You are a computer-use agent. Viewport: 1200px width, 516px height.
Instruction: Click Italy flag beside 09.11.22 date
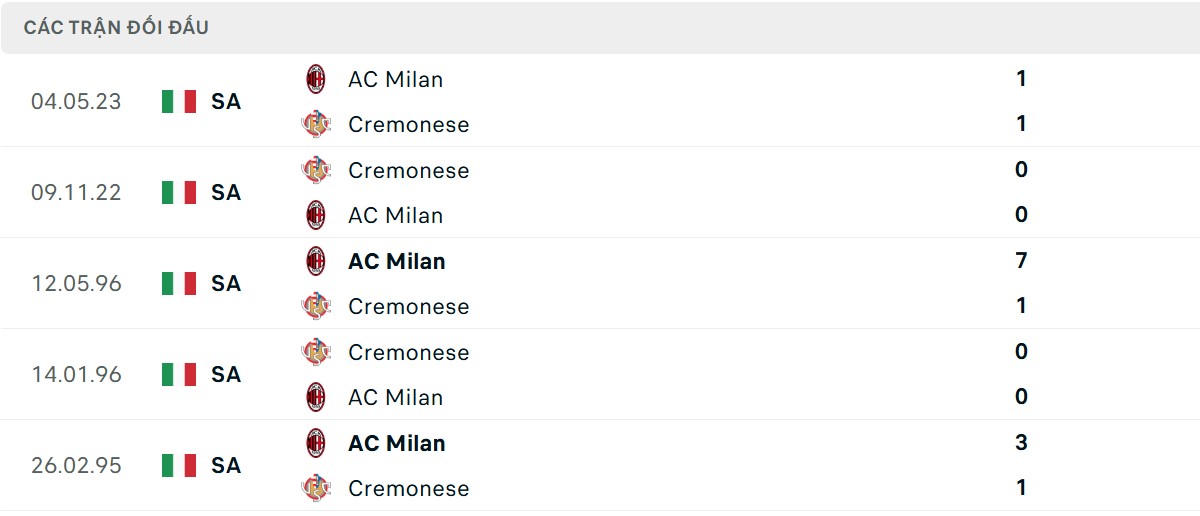(x=179, y=192)
